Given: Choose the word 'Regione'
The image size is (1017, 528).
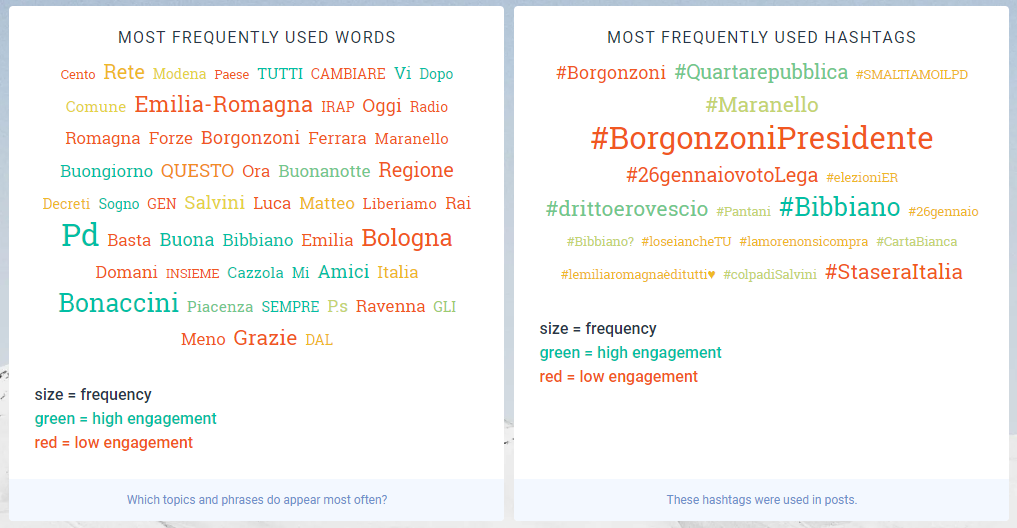Looking at the screenshot, I should click(x=416, y=170).
